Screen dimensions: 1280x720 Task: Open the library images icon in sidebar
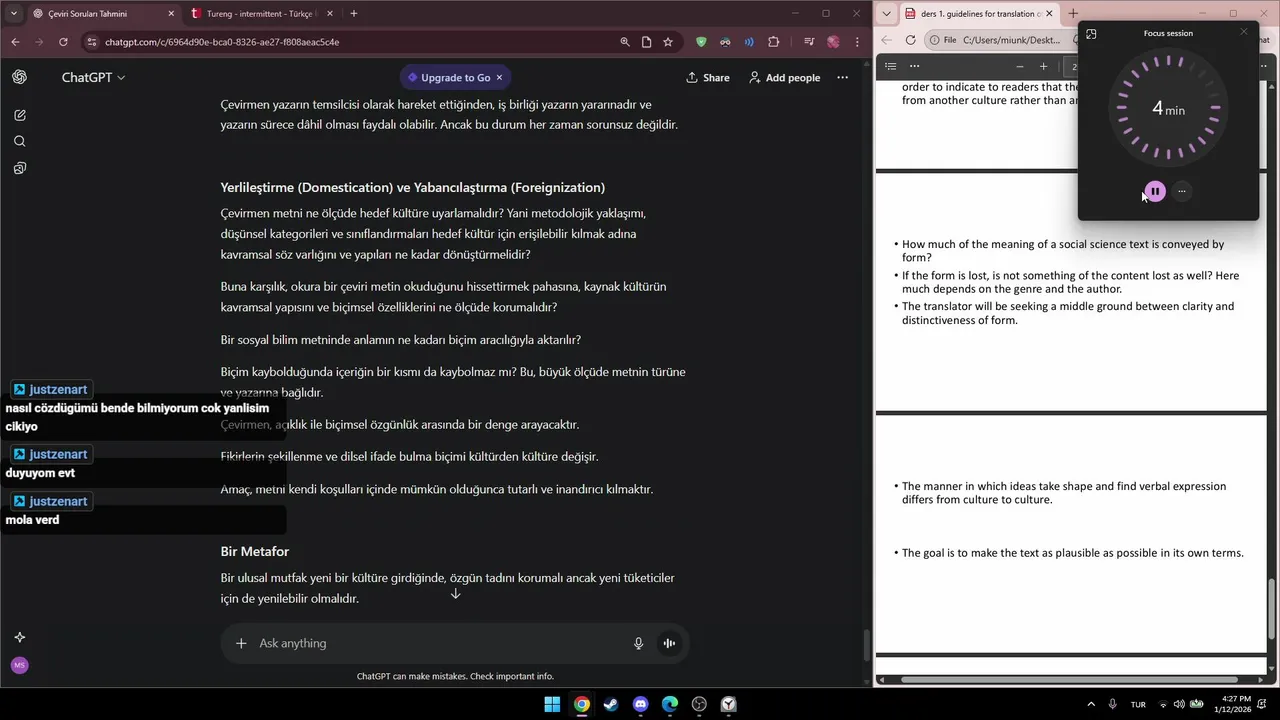pos(20,168)
